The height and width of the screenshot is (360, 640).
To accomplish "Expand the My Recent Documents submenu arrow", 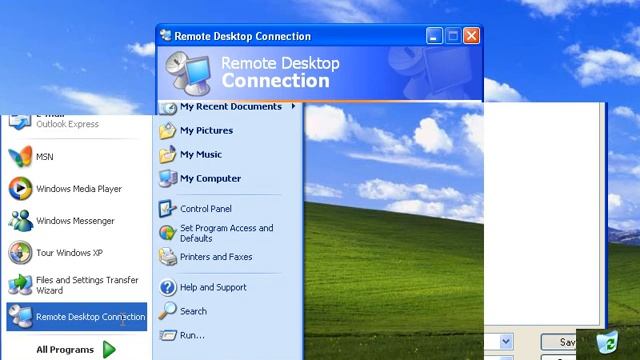I will click(293, 106).
